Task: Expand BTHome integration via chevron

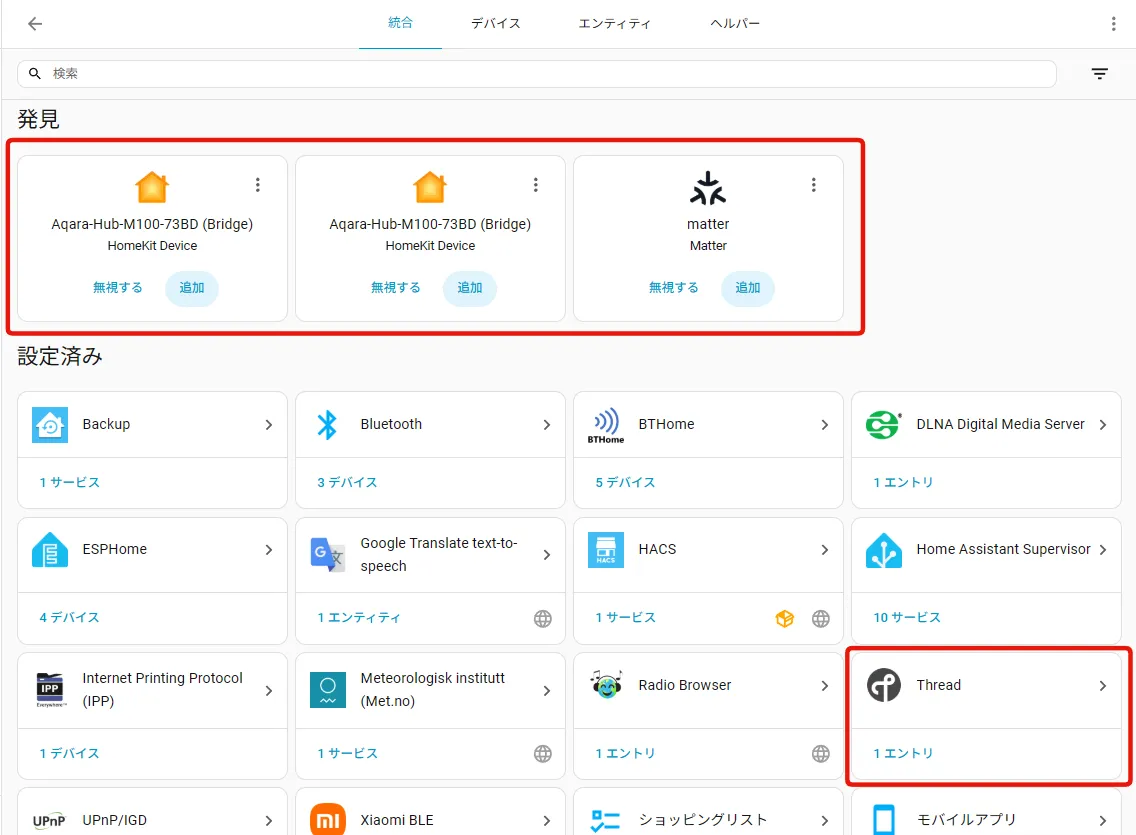Action: click(824, 425)
